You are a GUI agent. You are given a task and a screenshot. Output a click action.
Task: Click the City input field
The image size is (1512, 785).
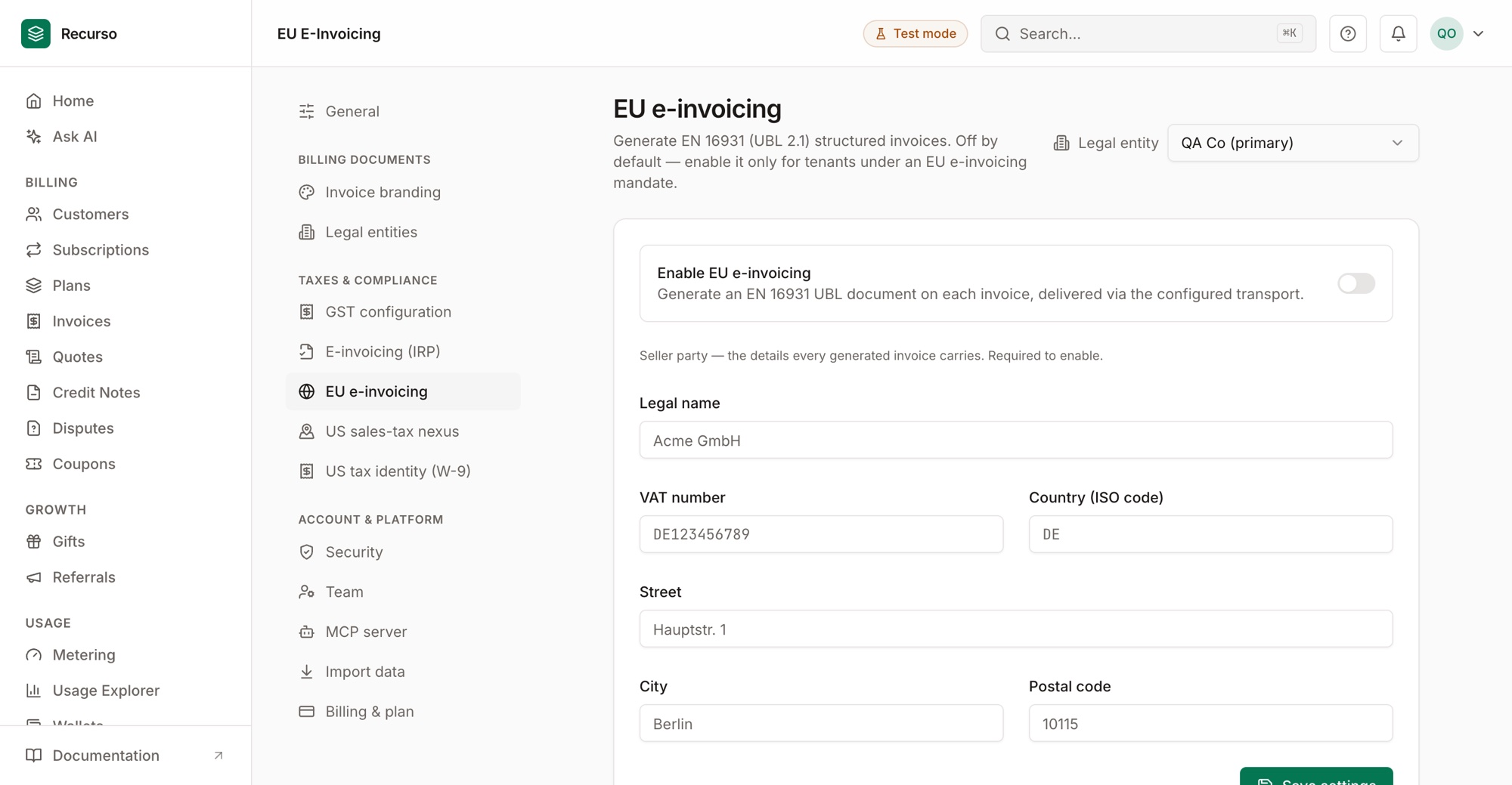coord(821,723)
